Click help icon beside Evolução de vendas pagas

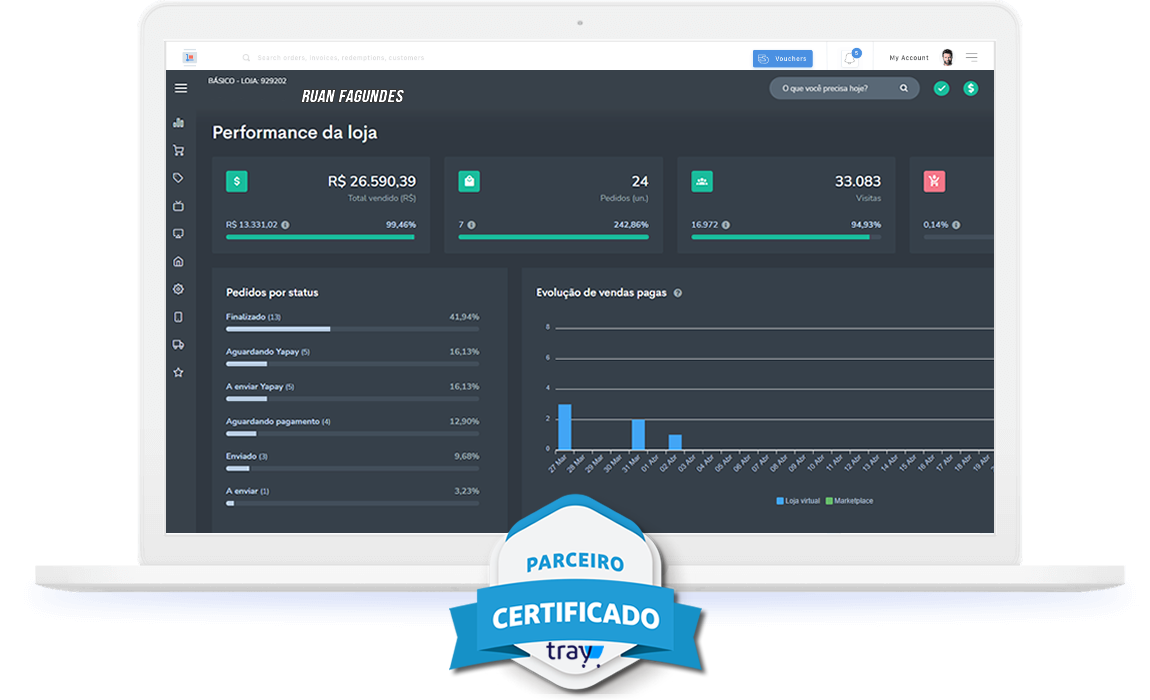(x=678, y=294)
